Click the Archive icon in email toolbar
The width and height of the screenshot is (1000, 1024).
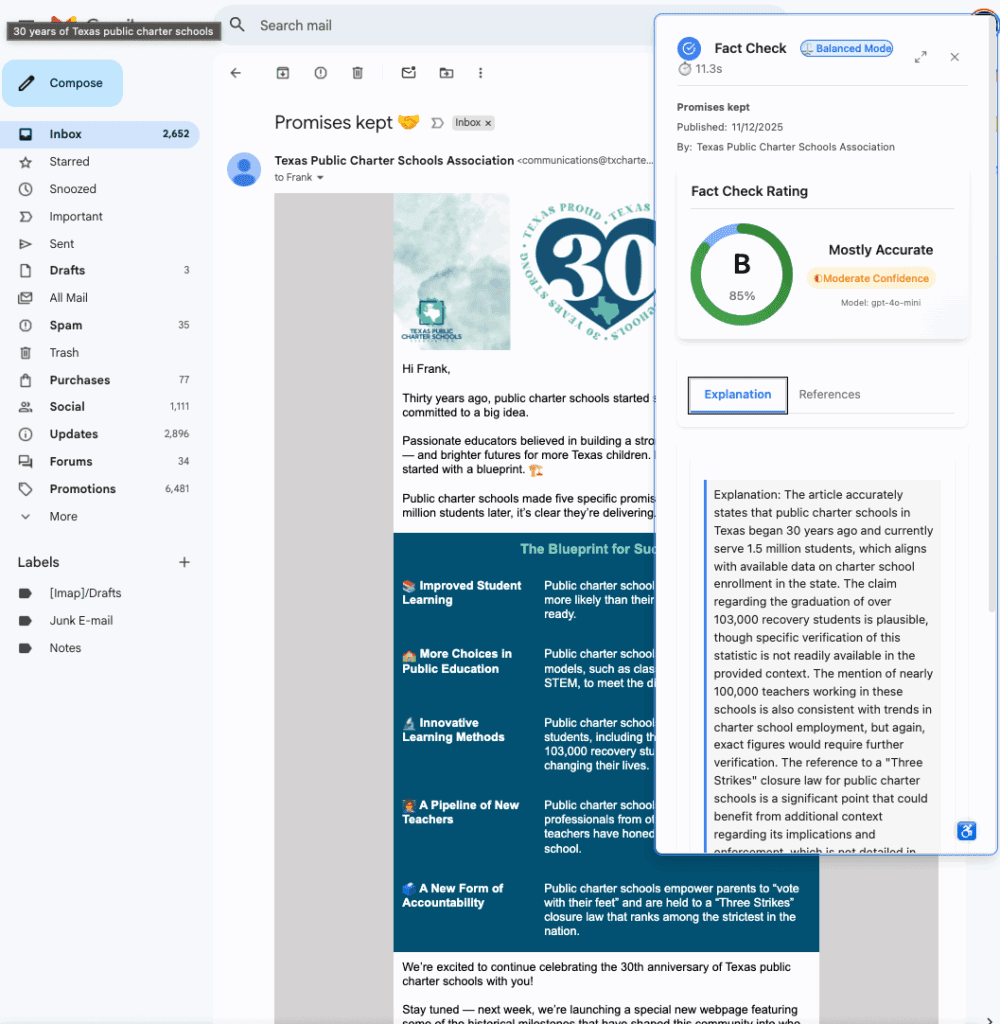coord(283,73)
